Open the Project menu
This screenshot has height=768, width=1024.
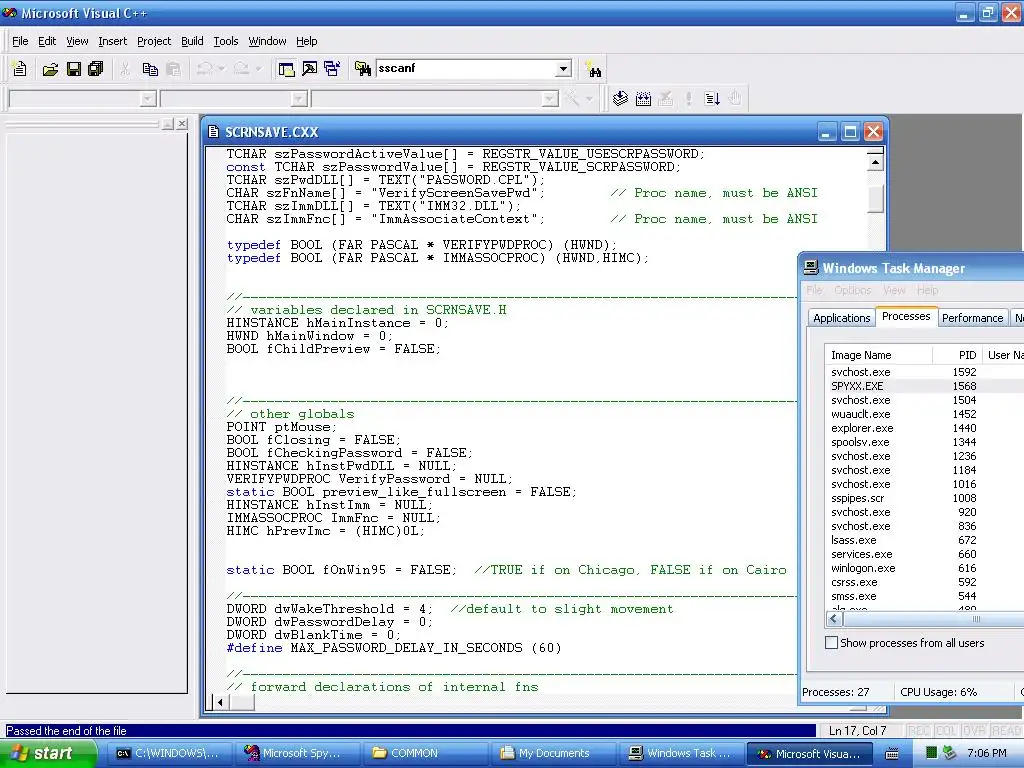click(x=154, y=41)
